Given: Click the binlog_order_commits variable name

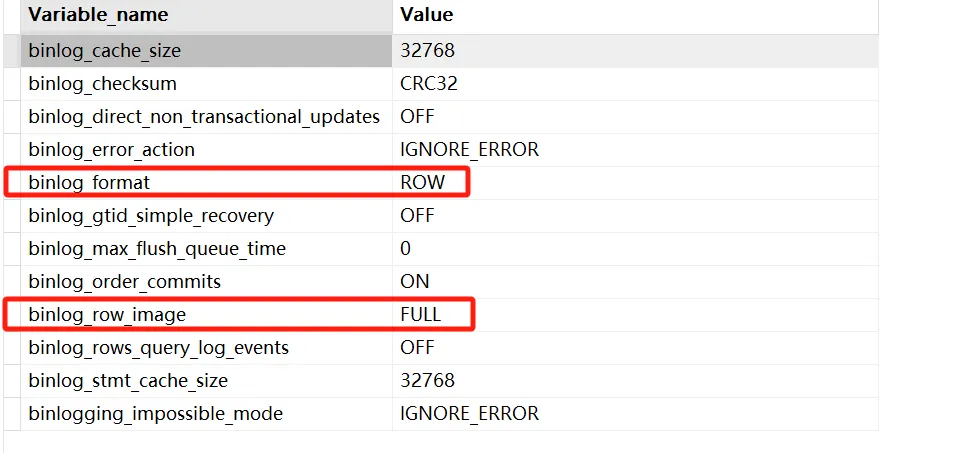Looking at the screenshot, I should (x=125, y=282).
